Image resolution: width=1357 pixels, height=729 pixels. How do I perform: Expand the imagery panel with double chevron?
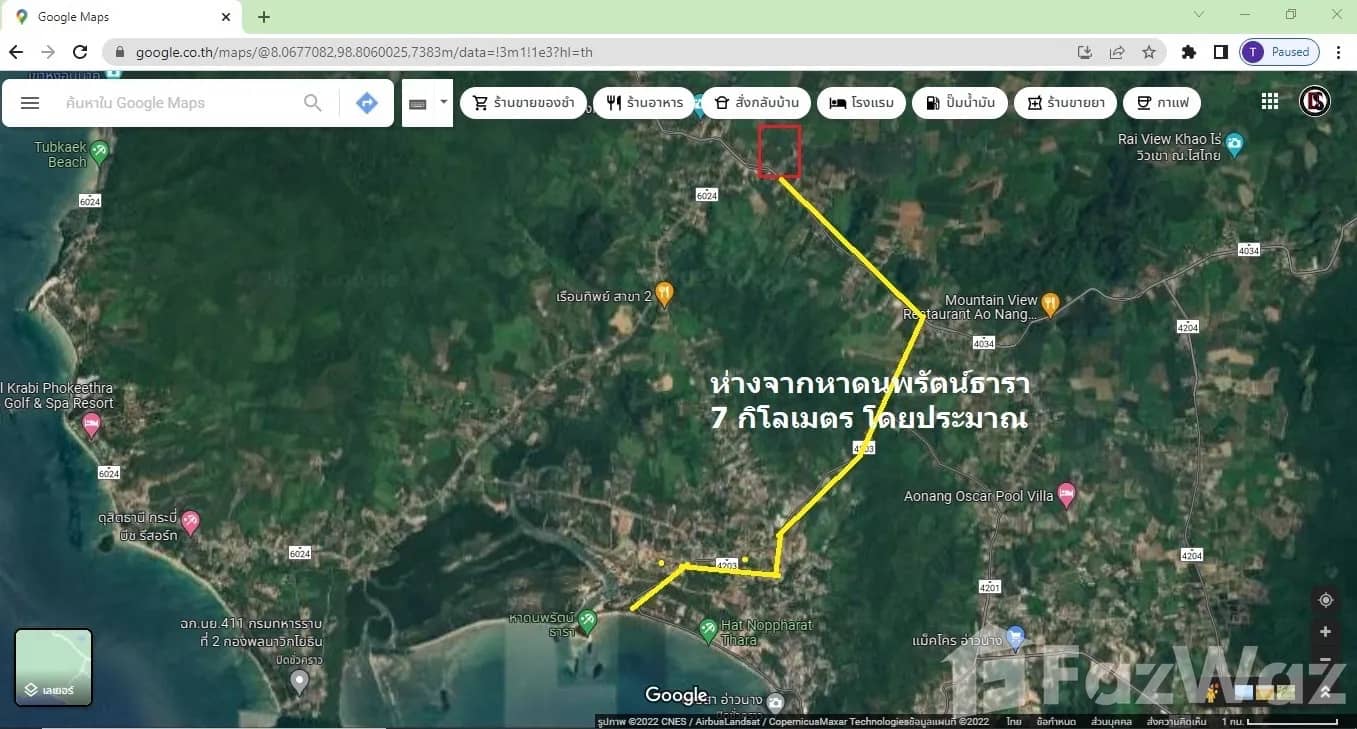click(1325, 692)
